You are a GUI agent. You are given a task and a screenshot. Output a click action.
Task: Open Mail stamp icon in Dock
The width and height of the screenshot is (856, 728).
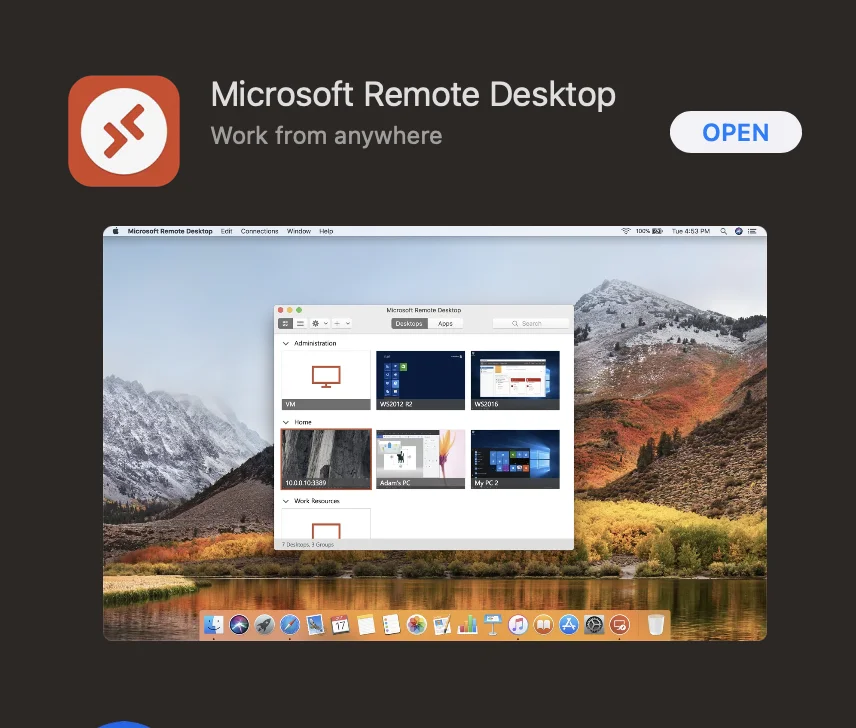coord(315,624)
